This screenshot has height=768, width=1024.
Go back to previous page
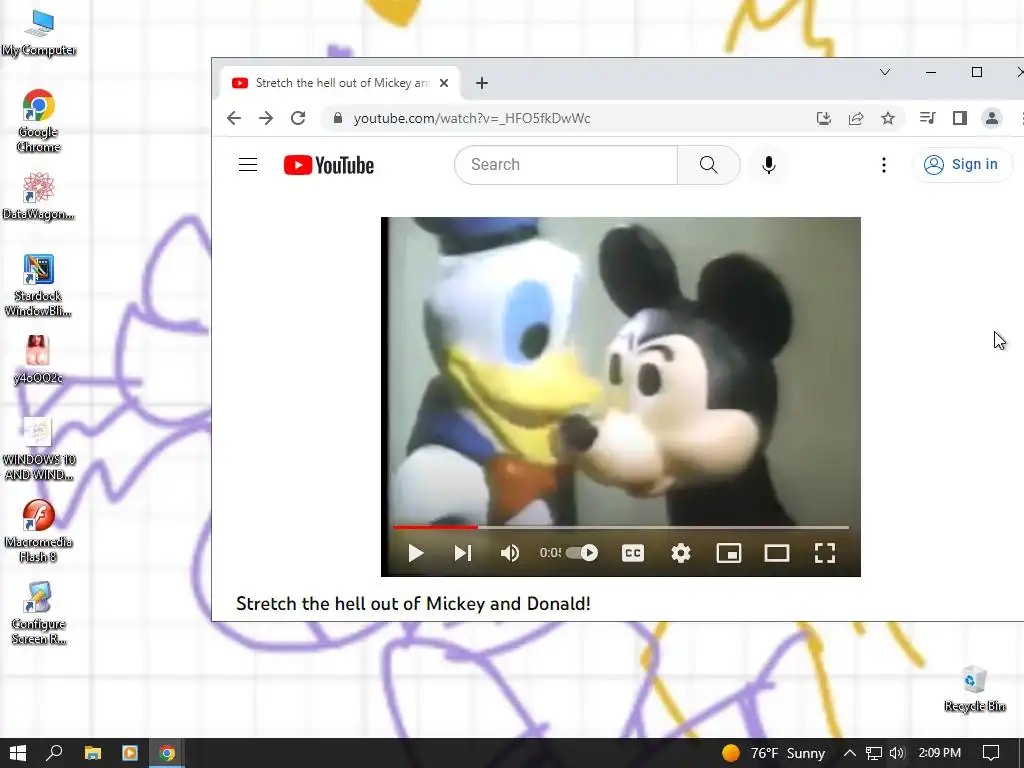tap(234, 118)
